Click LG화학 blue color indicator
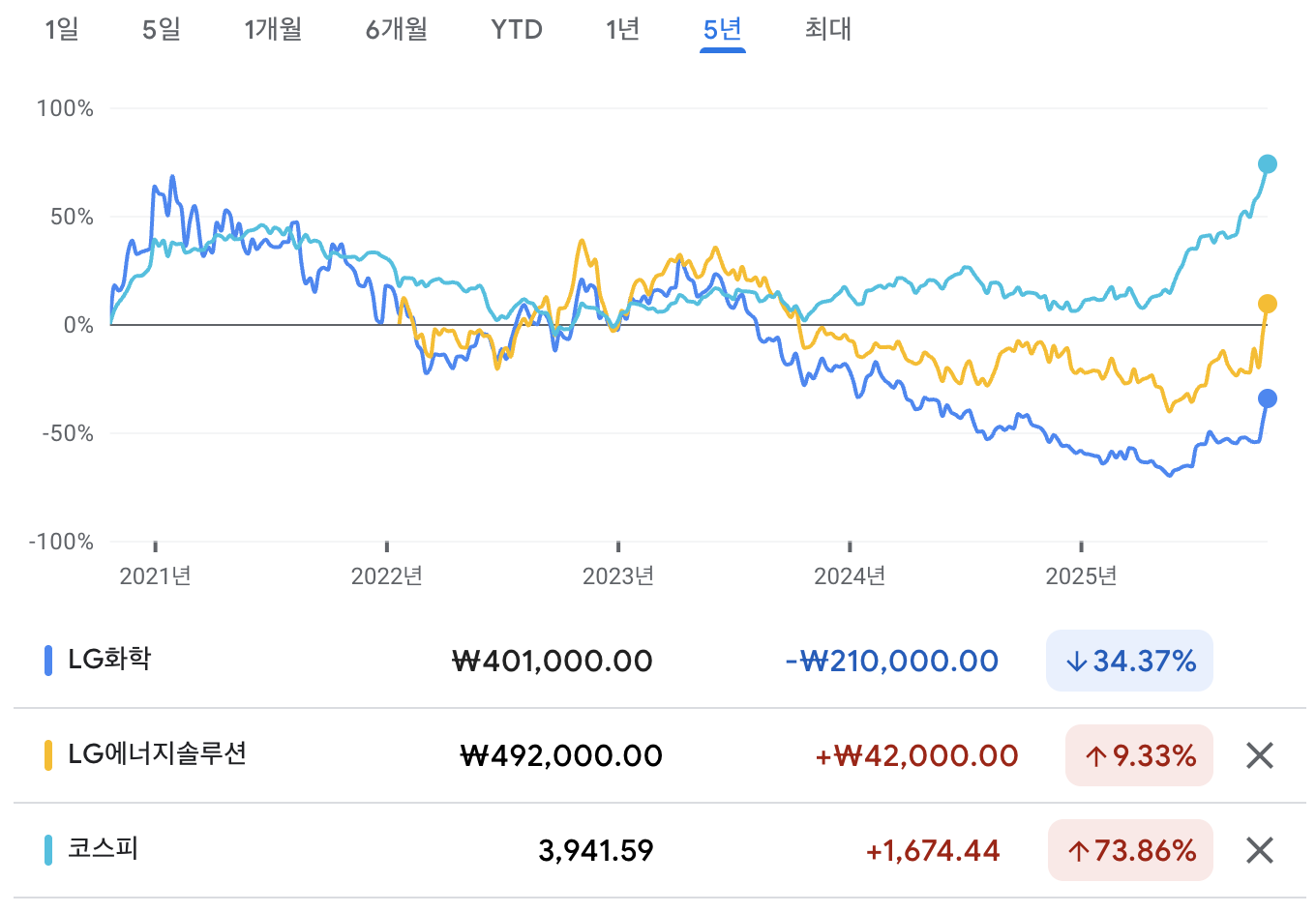 (48, 661)
